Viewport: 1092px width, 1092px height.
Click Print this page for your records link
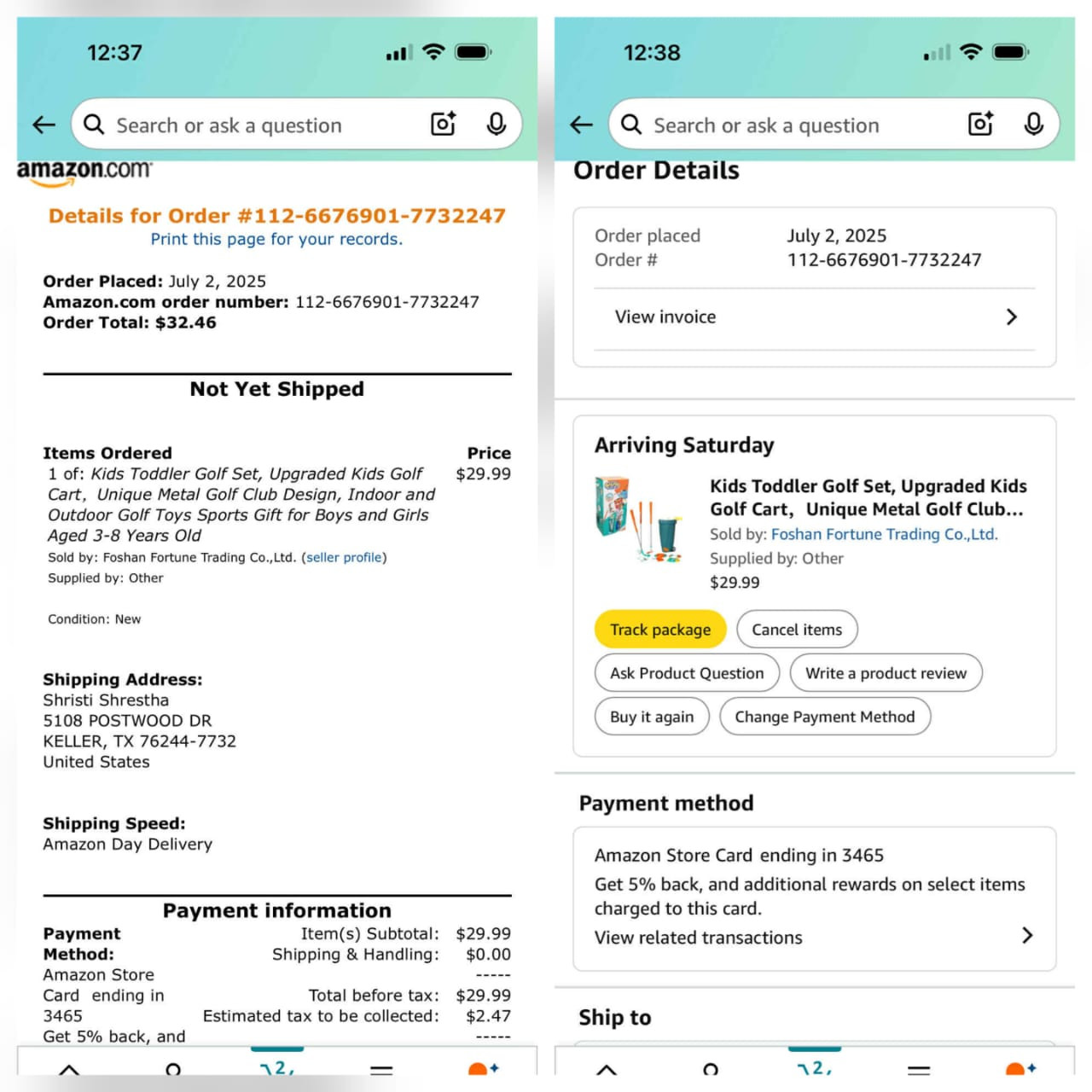(x=276, y=240)
